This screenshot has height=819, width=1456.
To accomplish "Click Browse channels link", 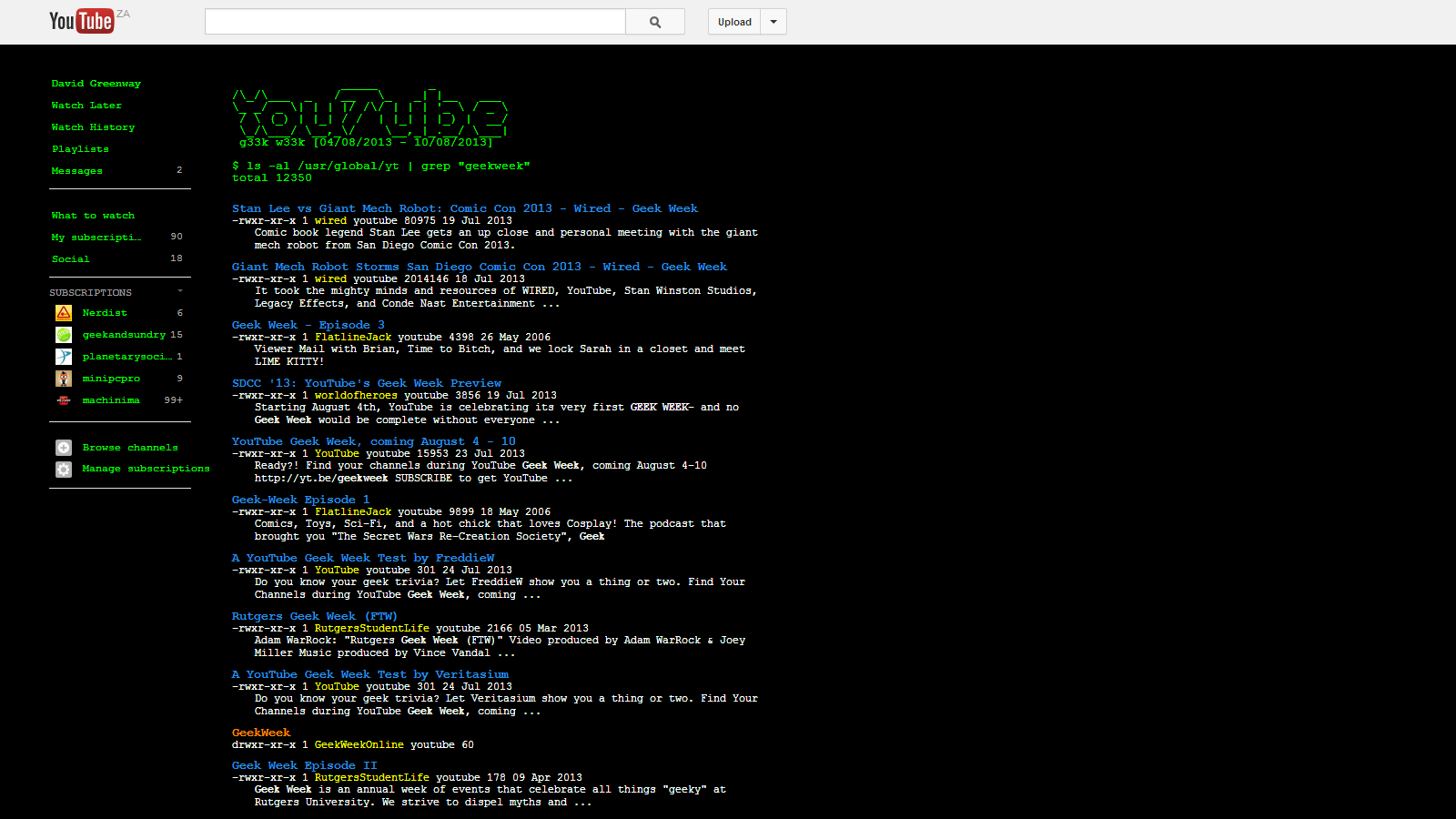I will (x=130, y=448).
